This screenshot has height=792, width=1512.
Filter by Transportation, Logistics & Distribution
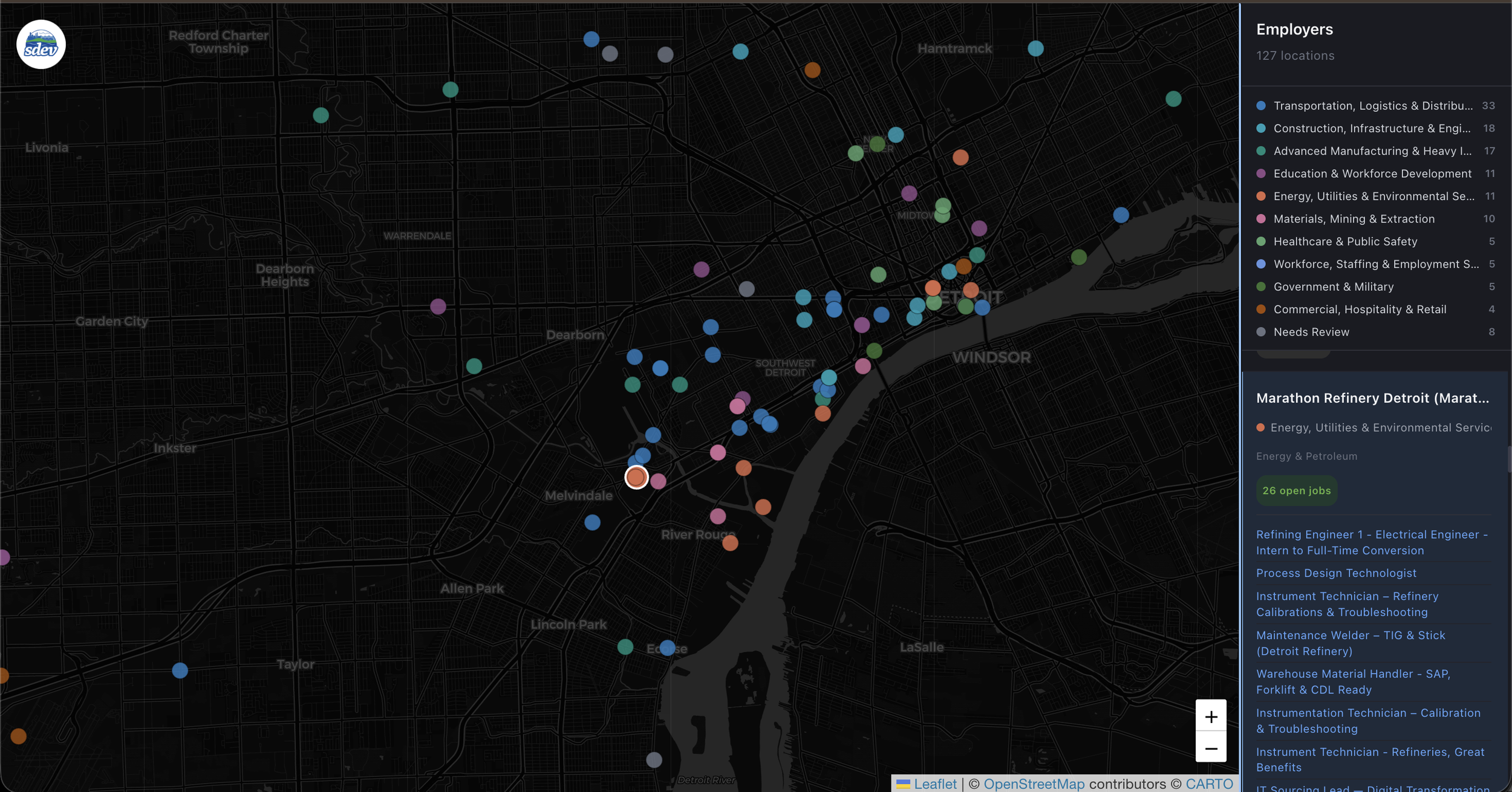pos(1375,106)
